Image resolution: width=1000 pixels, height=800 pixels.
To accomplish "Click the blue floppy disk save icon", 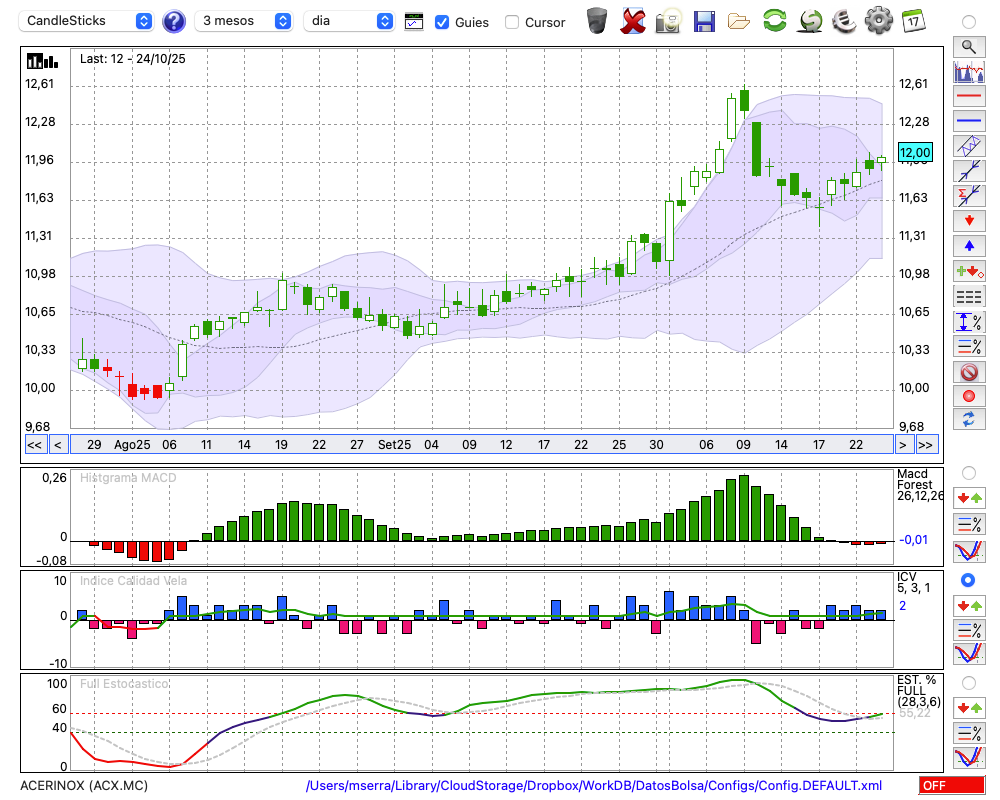I will tap(704, 20).
